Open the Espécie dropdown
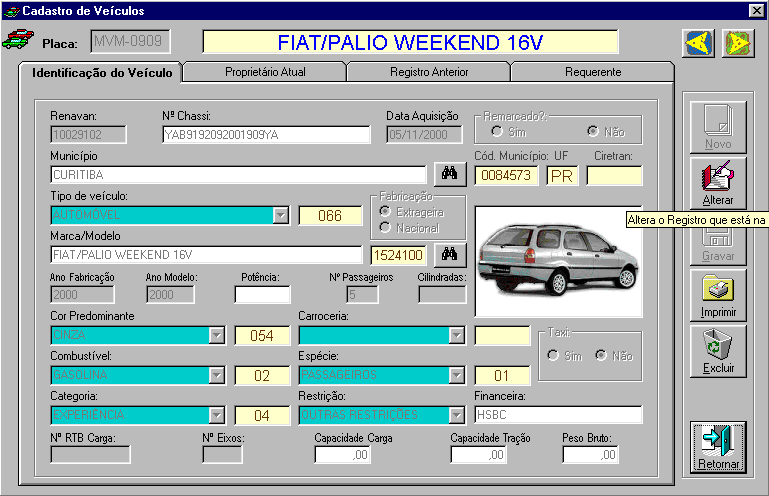The width and height of the screenshot is (769, 496). point(457,375)
